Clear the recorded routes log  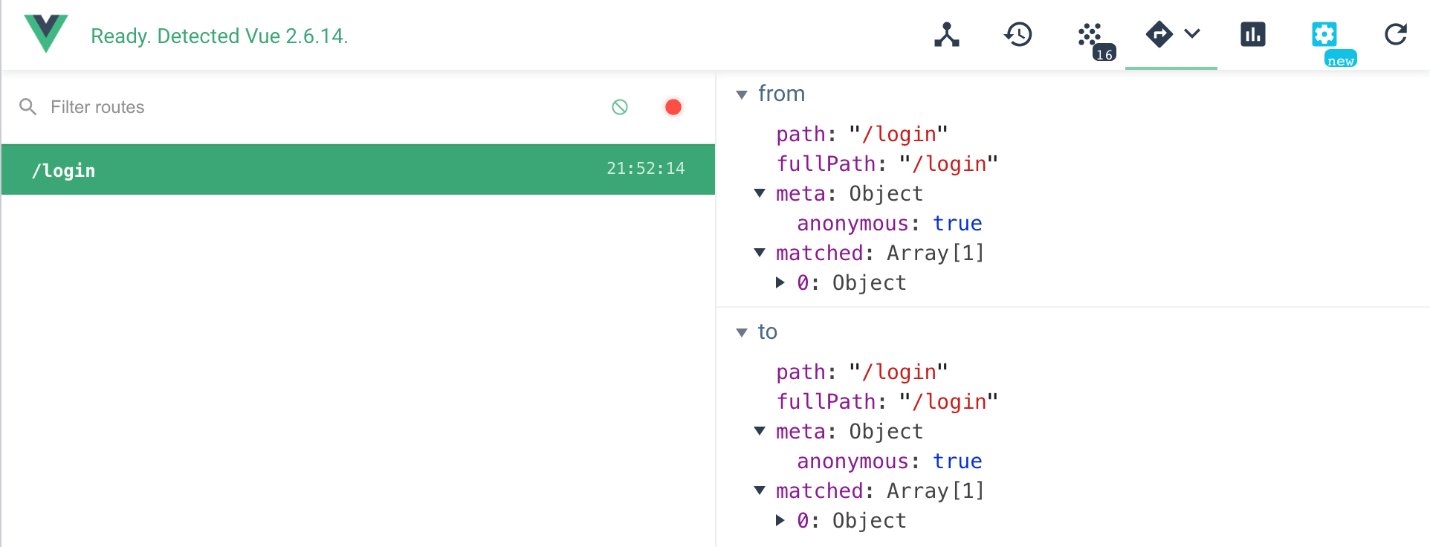pos(620,107)
